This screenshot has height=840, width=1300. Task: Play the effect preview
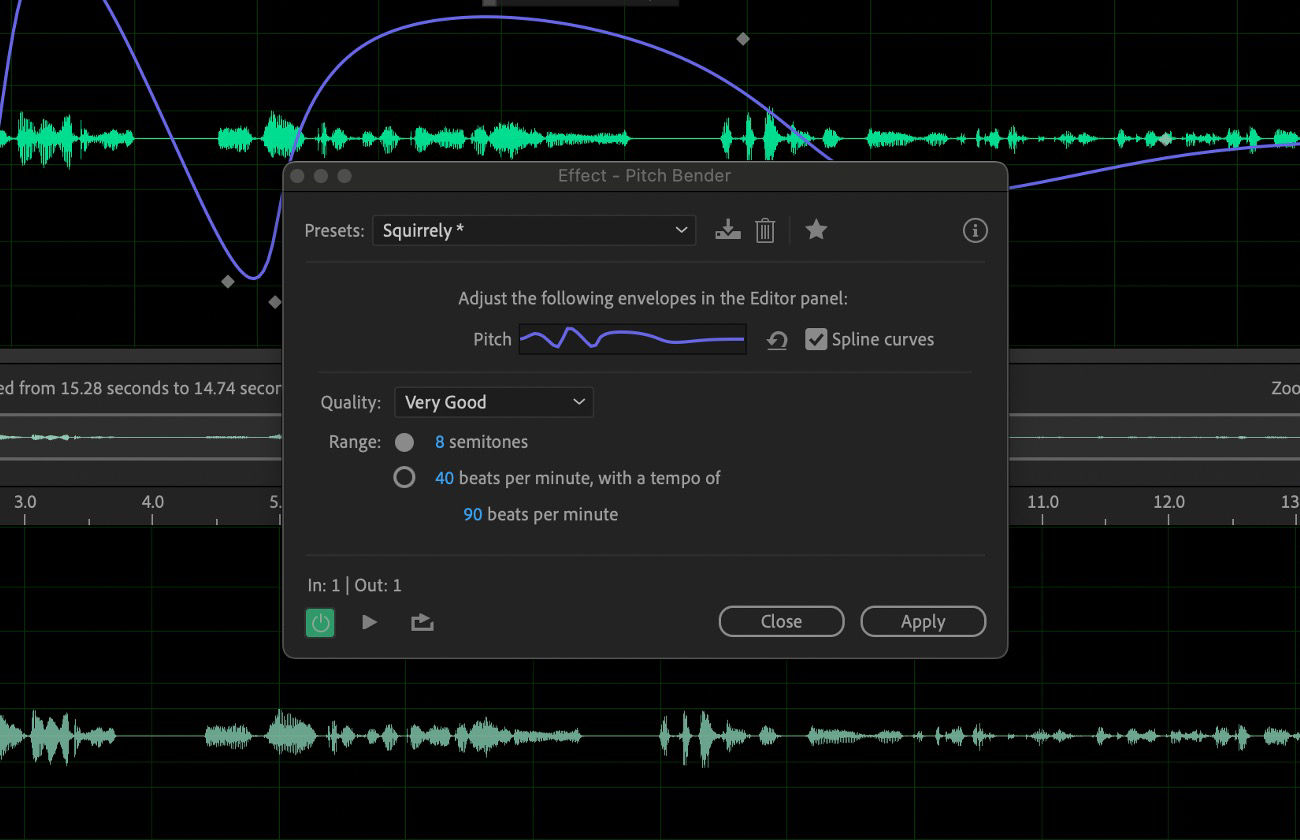pyautogui.click(x=369, y=621)
